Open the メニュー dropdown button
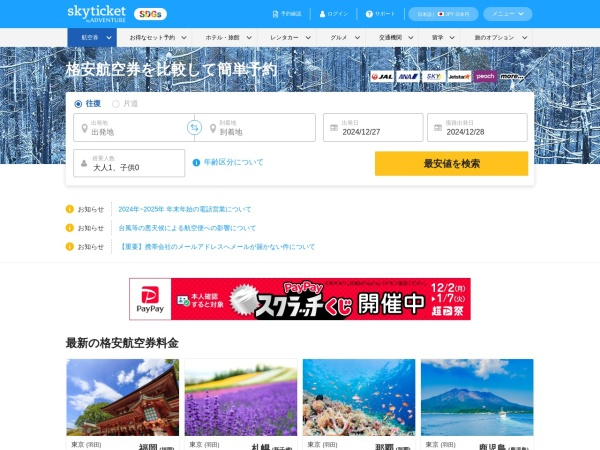The image size is (600, 450). point(507,14)
